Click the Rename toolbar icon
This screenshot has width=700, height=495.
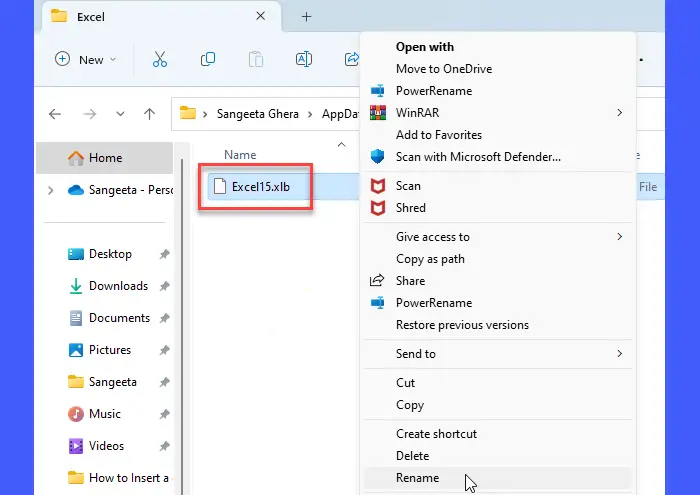(x=304, y=59)
